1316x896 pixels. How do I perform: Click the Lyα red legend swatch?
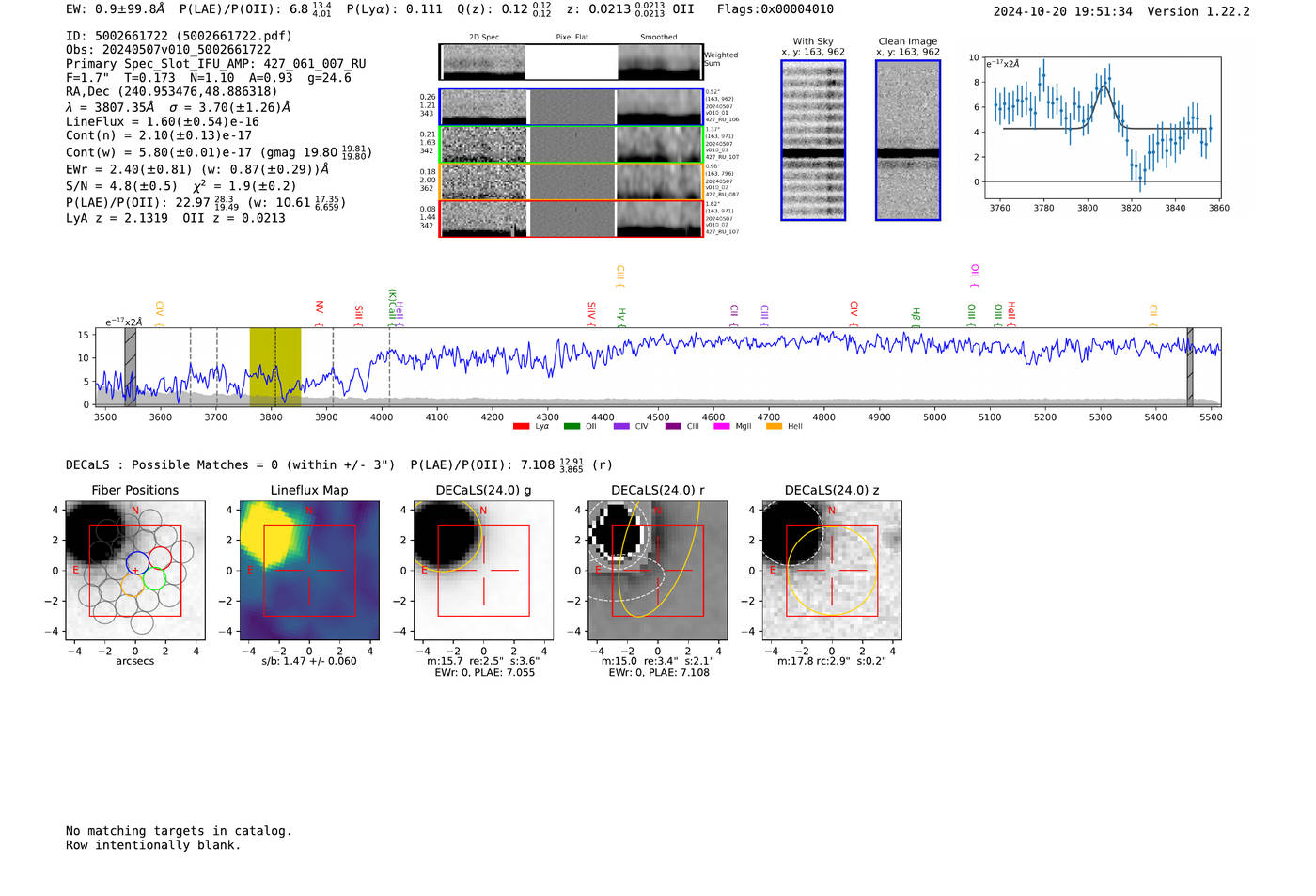(521, 426)
